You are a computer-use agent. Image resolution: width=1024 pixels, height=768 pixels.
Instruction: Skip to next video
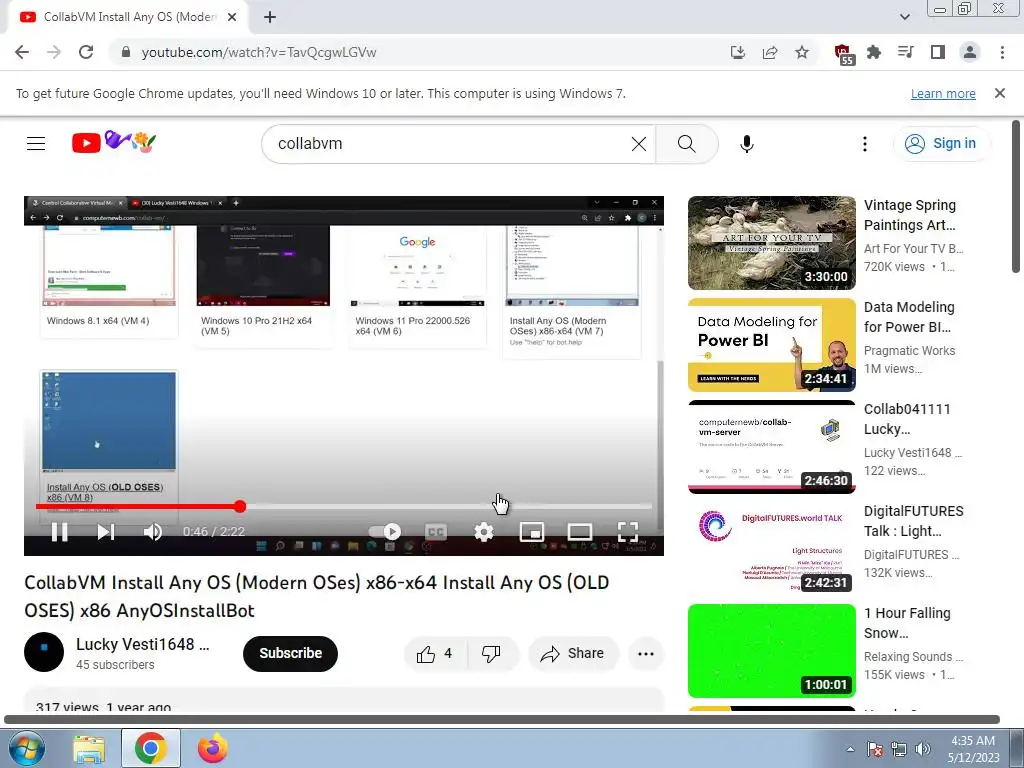[x=106, y=532]
